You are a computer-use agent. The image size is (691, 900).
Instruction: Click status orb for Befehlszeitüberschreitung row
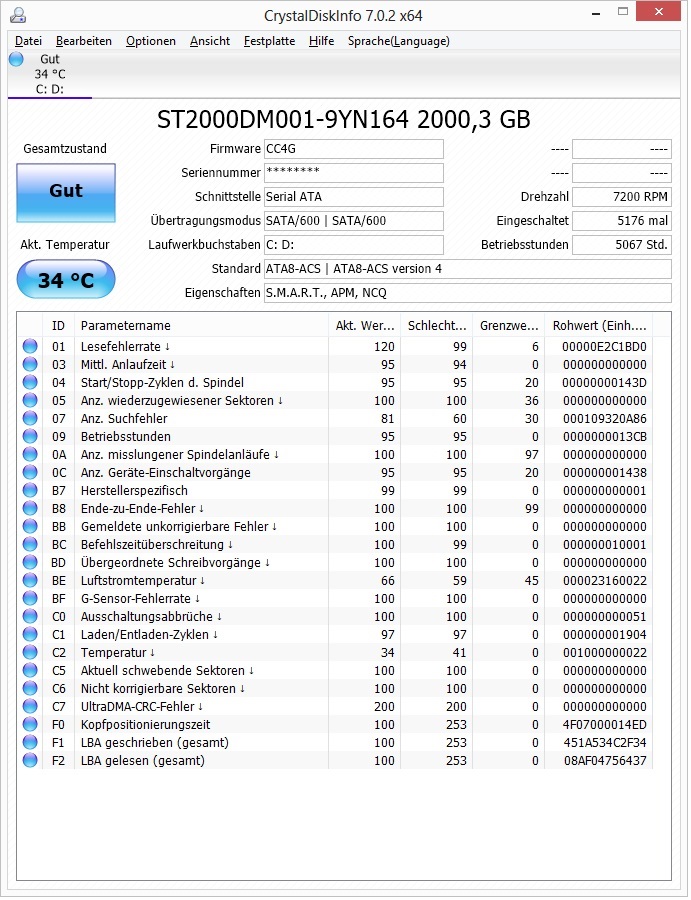pos(30,544)
